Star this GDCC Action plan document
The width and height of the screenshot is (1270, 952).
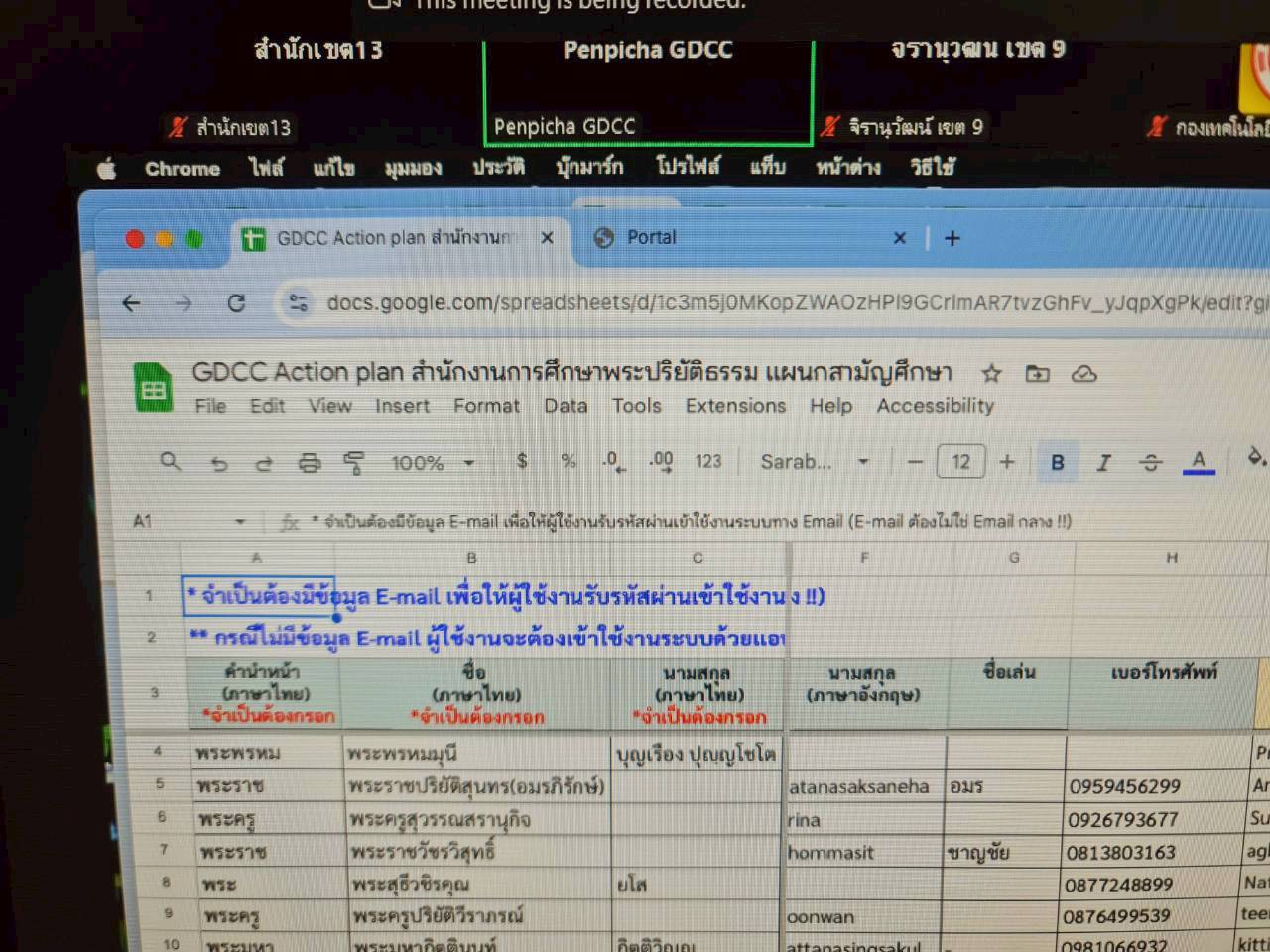(990, 374)
